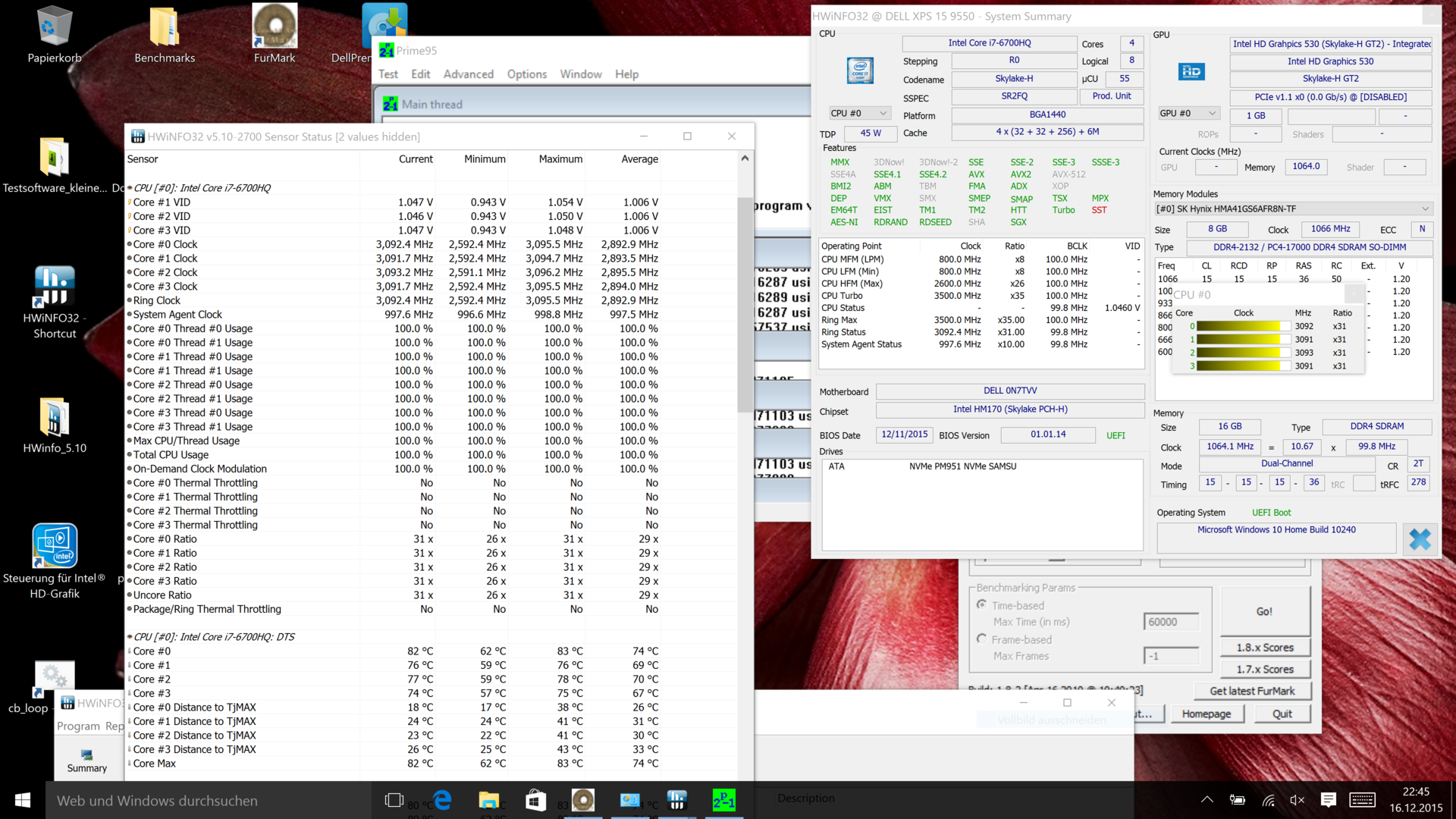Viewport: 1456px width, 819px height.
Task: Click the Get latest FurMark button
Action: click(x=1252, y=691)
